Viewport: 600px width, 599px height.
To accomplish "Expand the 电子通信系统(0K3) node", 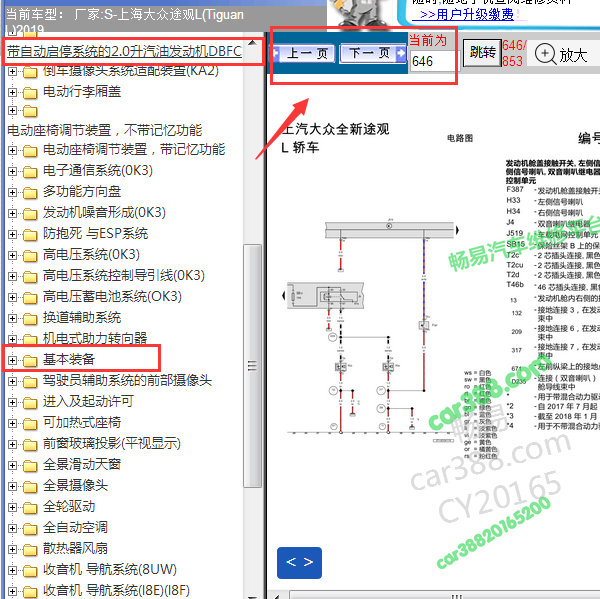I will [x=12, y=171].
